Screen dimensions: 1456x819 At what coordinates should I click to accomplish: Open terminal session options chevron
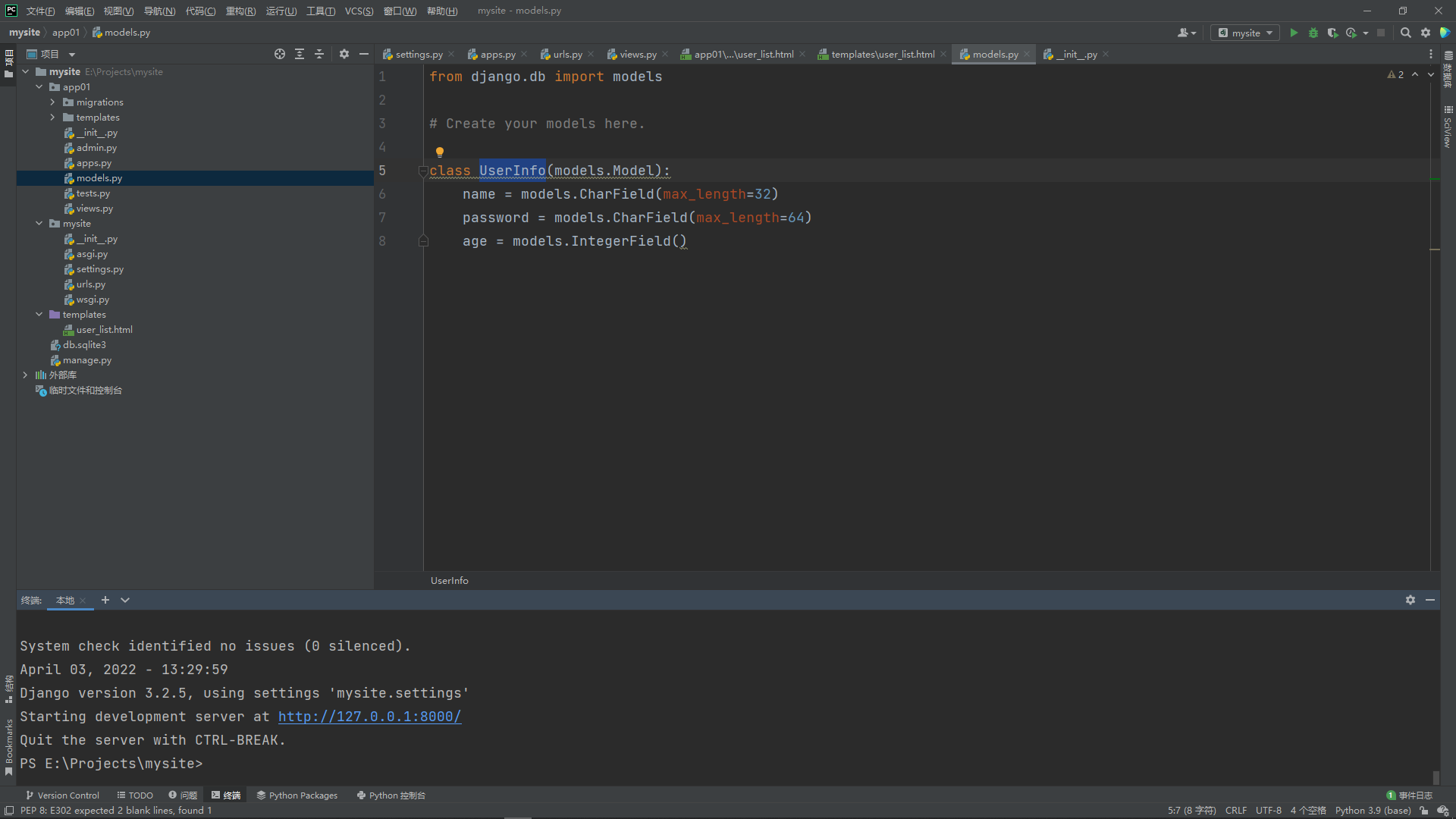click(x=125, y=600)
